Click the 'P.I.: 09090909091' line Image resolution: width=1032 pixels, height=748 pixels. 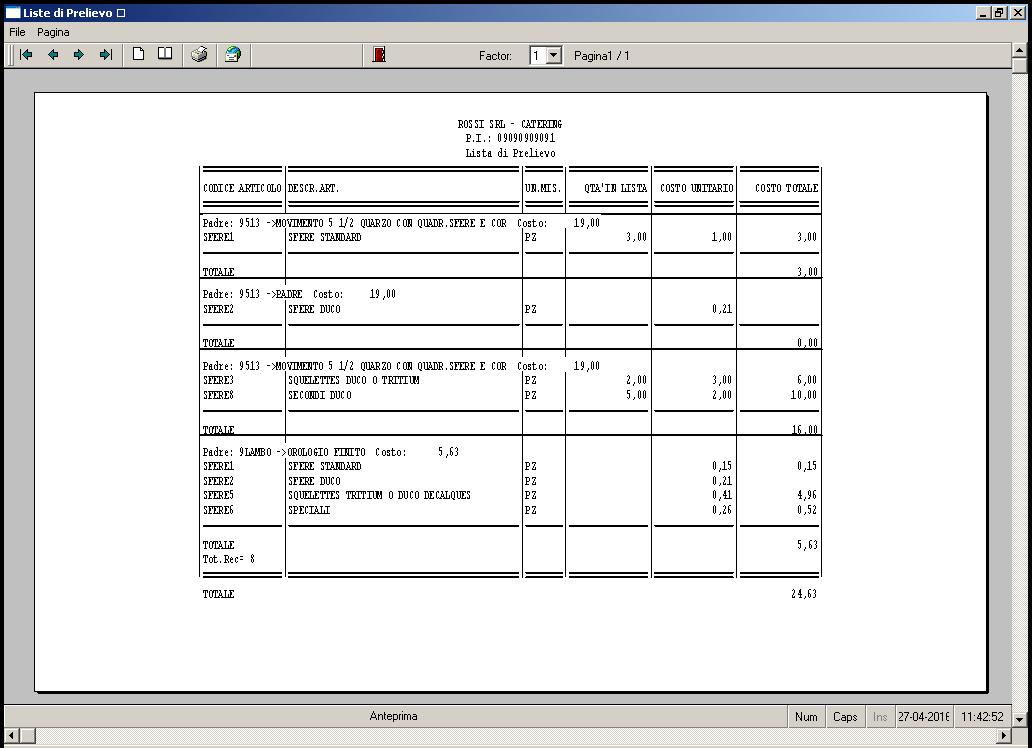point(510,138)
